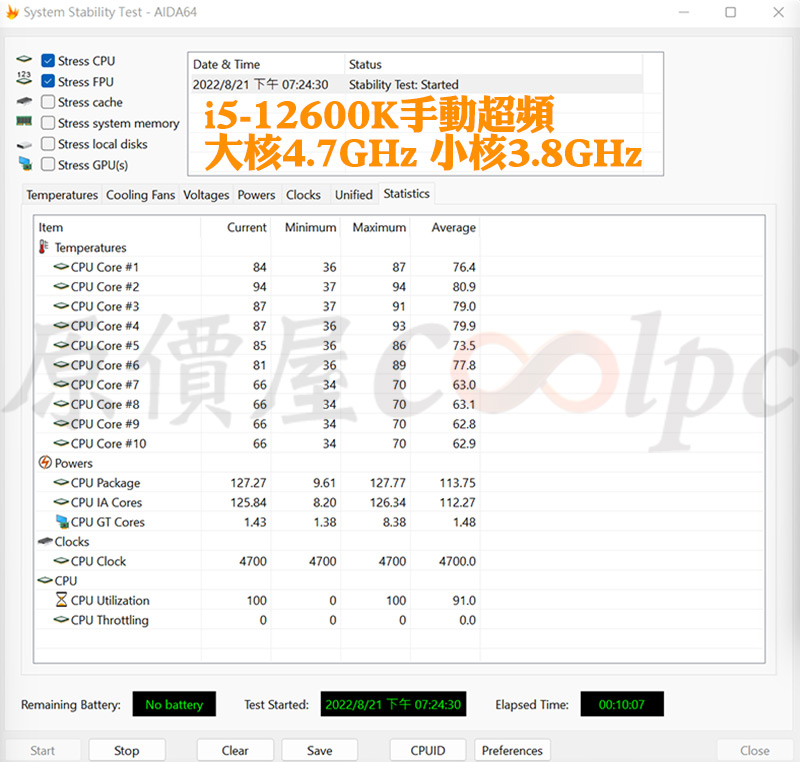Viewport: 800px width, 762px height.
Task: Click the Date & Time log column header
Action: pos(267,65)
